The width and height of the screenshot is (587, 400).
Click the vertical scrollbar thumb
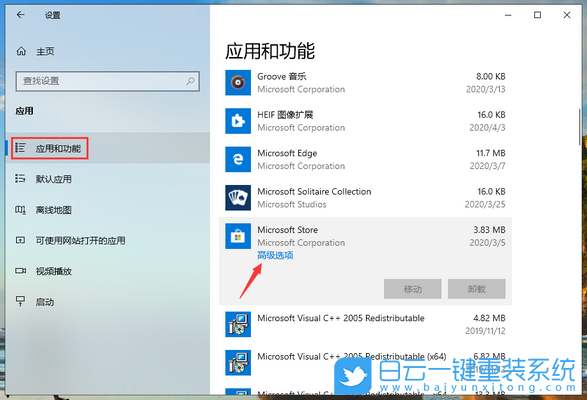pos(580,127)
